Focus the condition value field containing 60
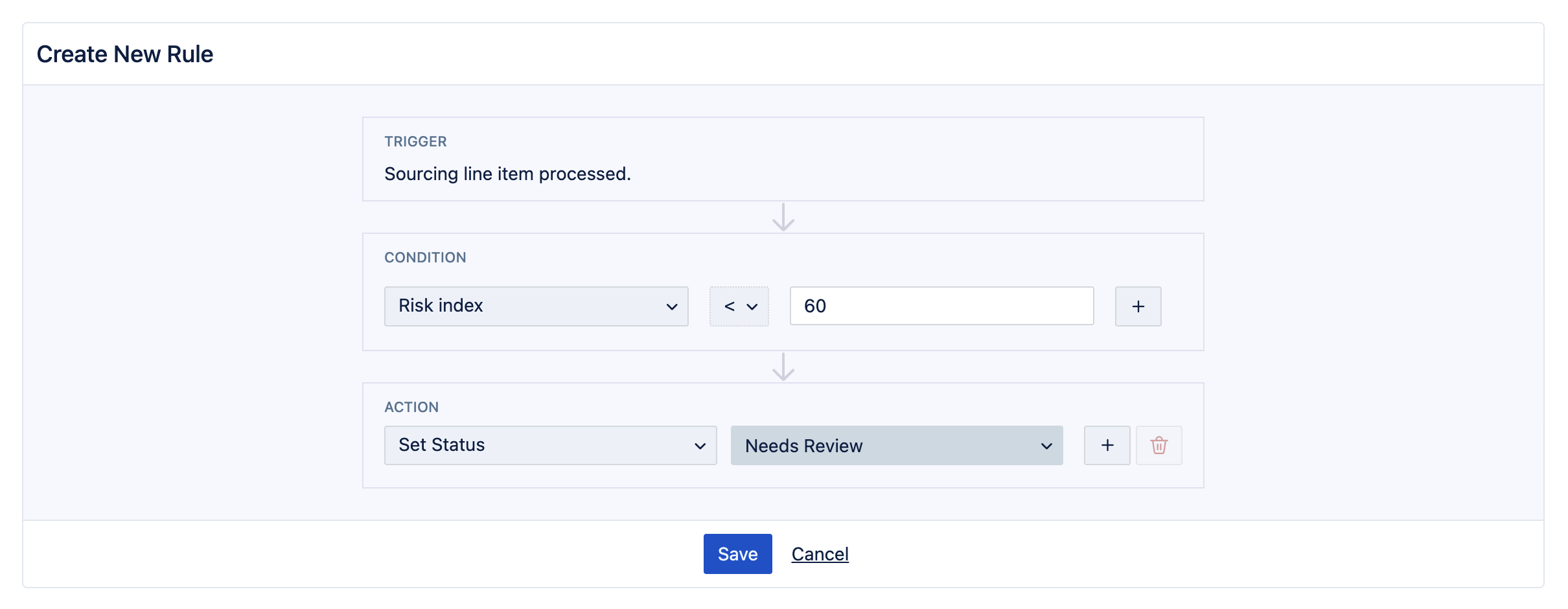The image size is (1568, 609). pyautogui.click(x=941, y=306)
